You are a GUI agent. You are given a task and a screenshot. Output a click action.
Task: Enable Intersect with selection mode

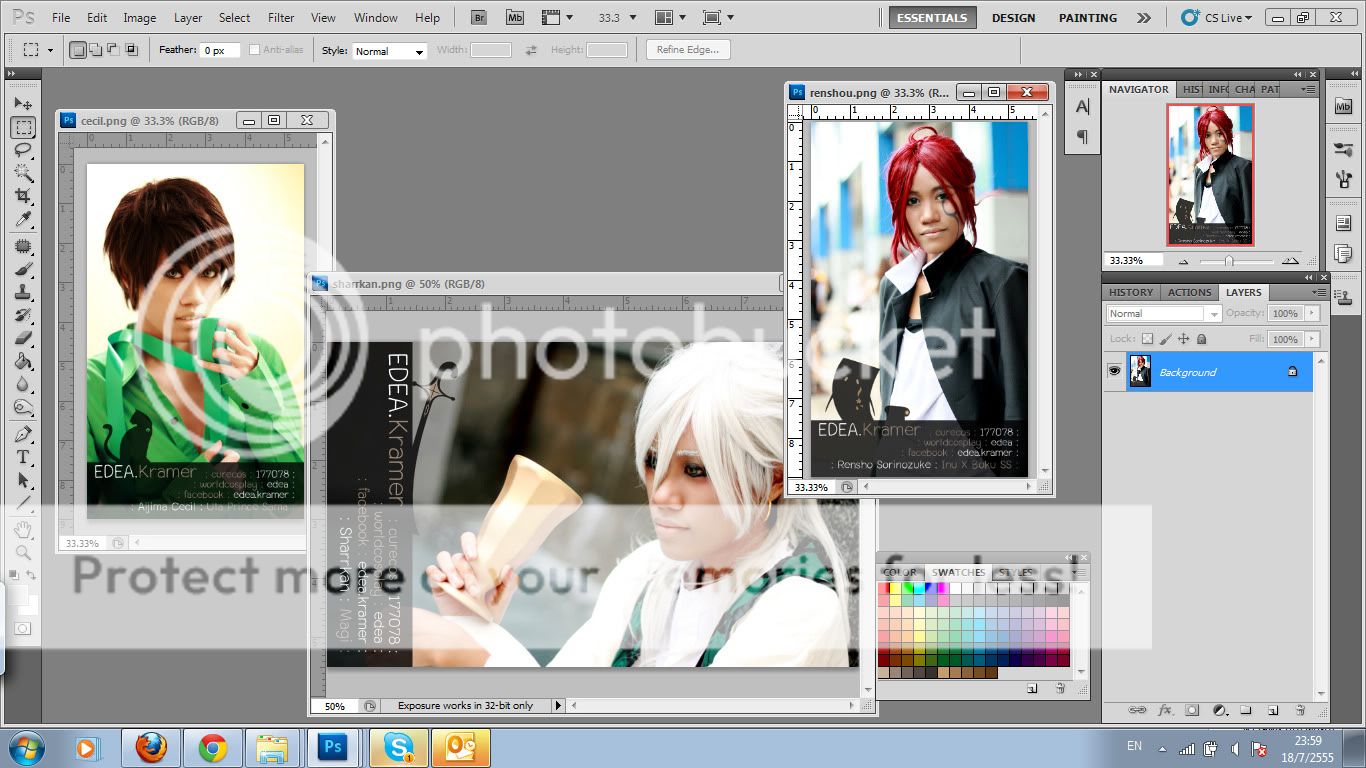[x=130, y=50]
